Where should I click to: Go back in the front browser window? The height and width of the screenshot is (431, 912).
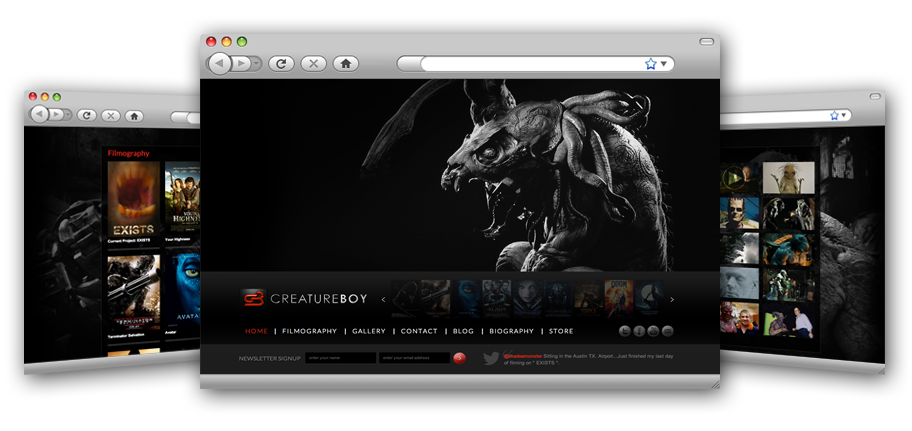point(220,63)
